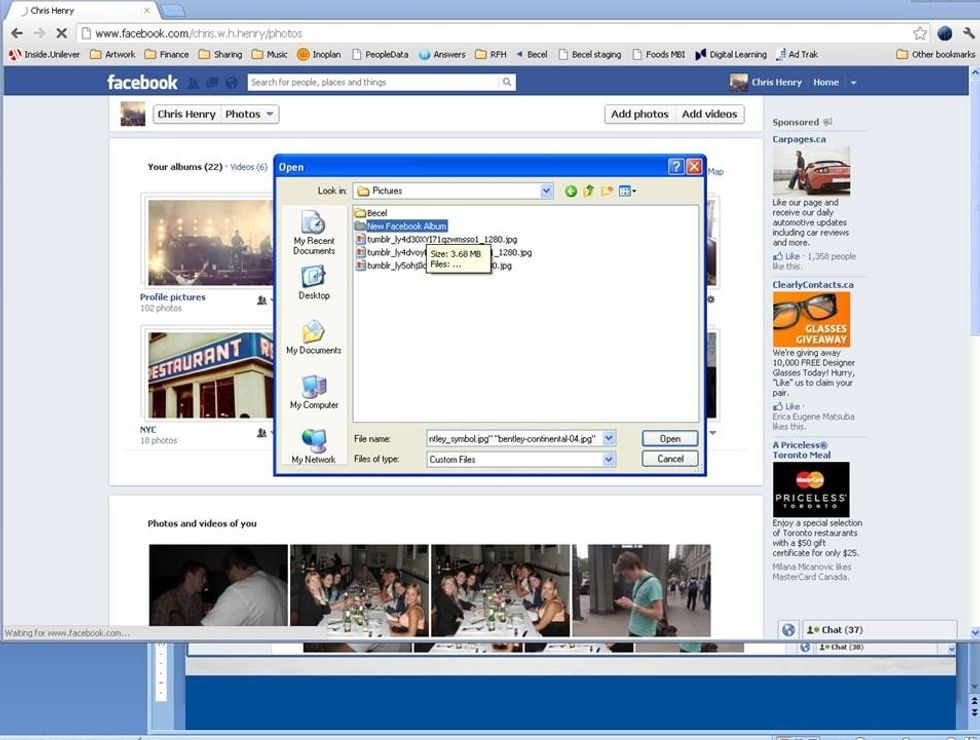Open NYC album link
Image resolution: width=980 pixels, height=740 pixels.
[148, 430]
